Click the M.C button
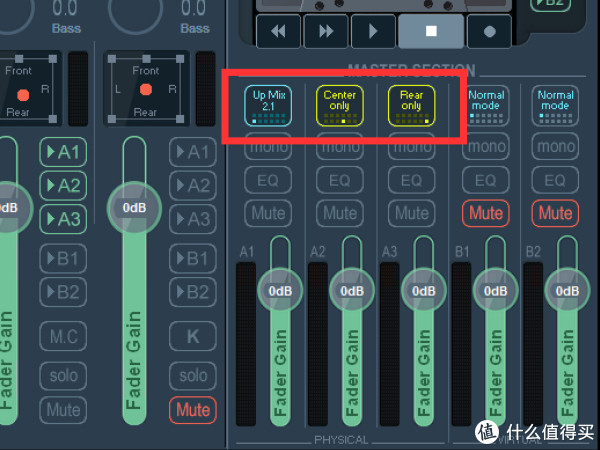600x450 pixels. (x=63, y=336)
